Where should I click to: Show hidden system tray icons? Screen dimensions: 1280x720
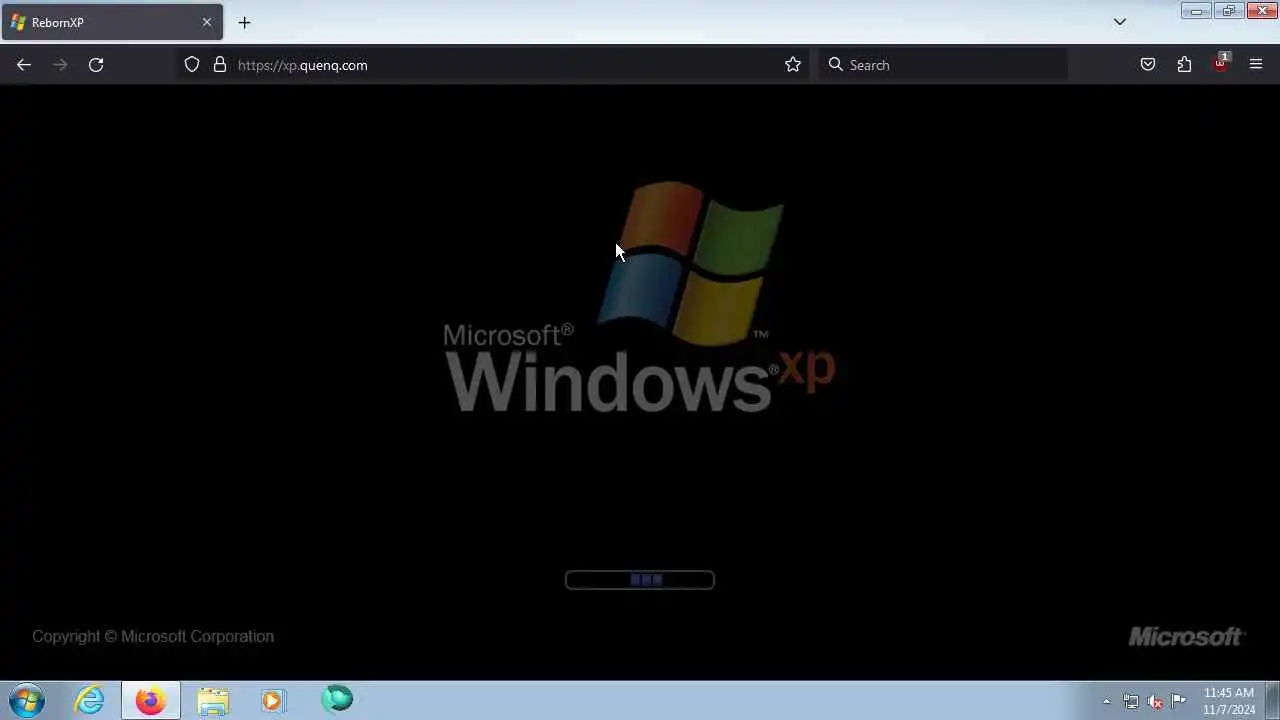(1106, 701)
